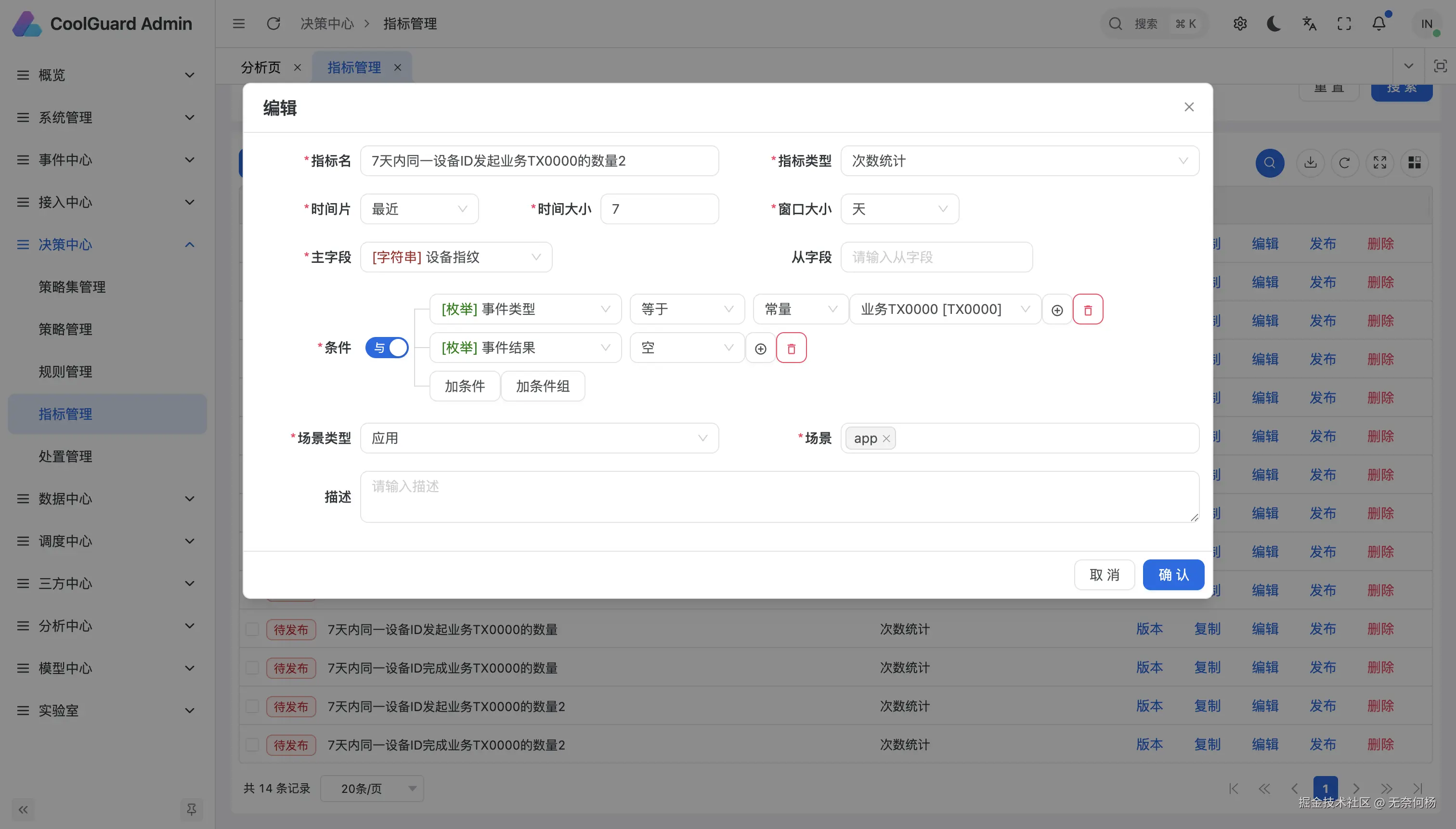The height and width of the screenshot is (829, 1456).
Task: Open 规则管理 in the sidebar
Action: (x=65, y=372)
